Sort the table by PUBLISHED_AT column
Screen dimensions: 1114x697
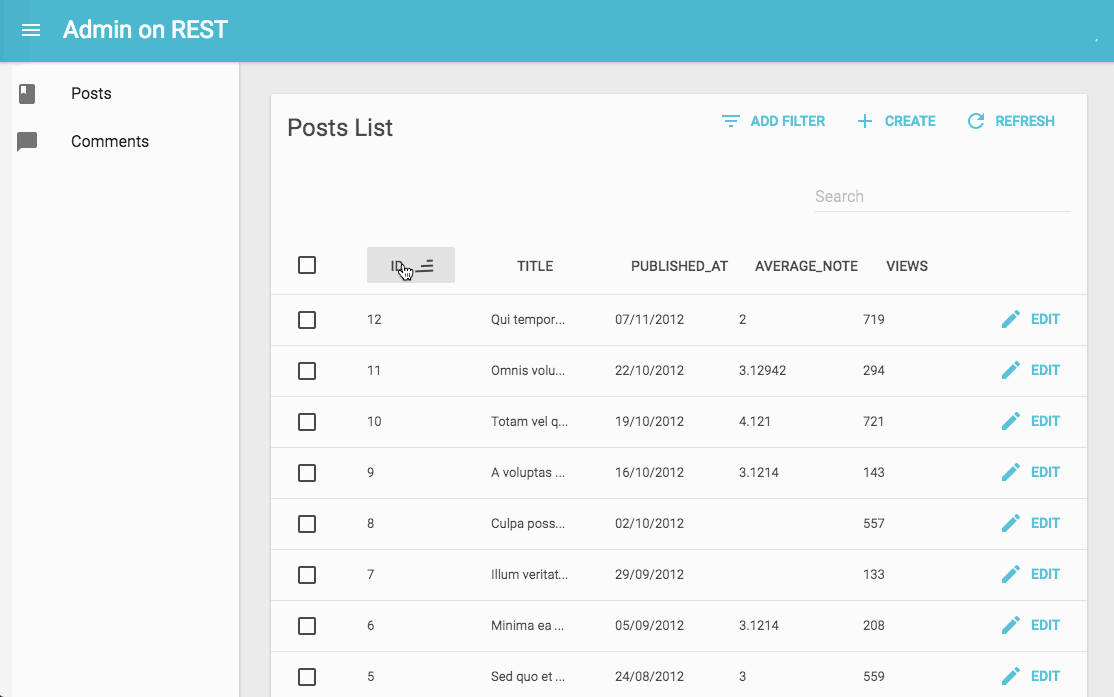click(x=679, y=266)
